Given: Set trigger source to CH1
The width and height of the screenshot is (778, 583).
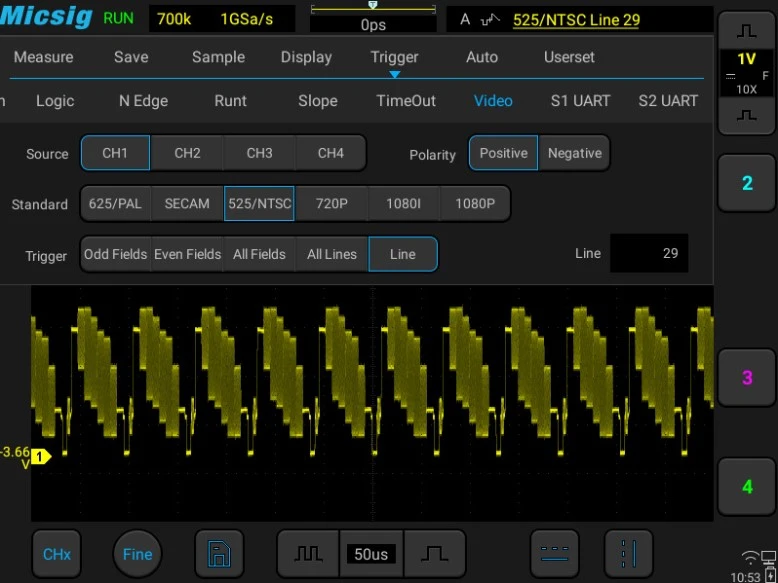Looking at the screenshot, I should click(x=115, y=153).
